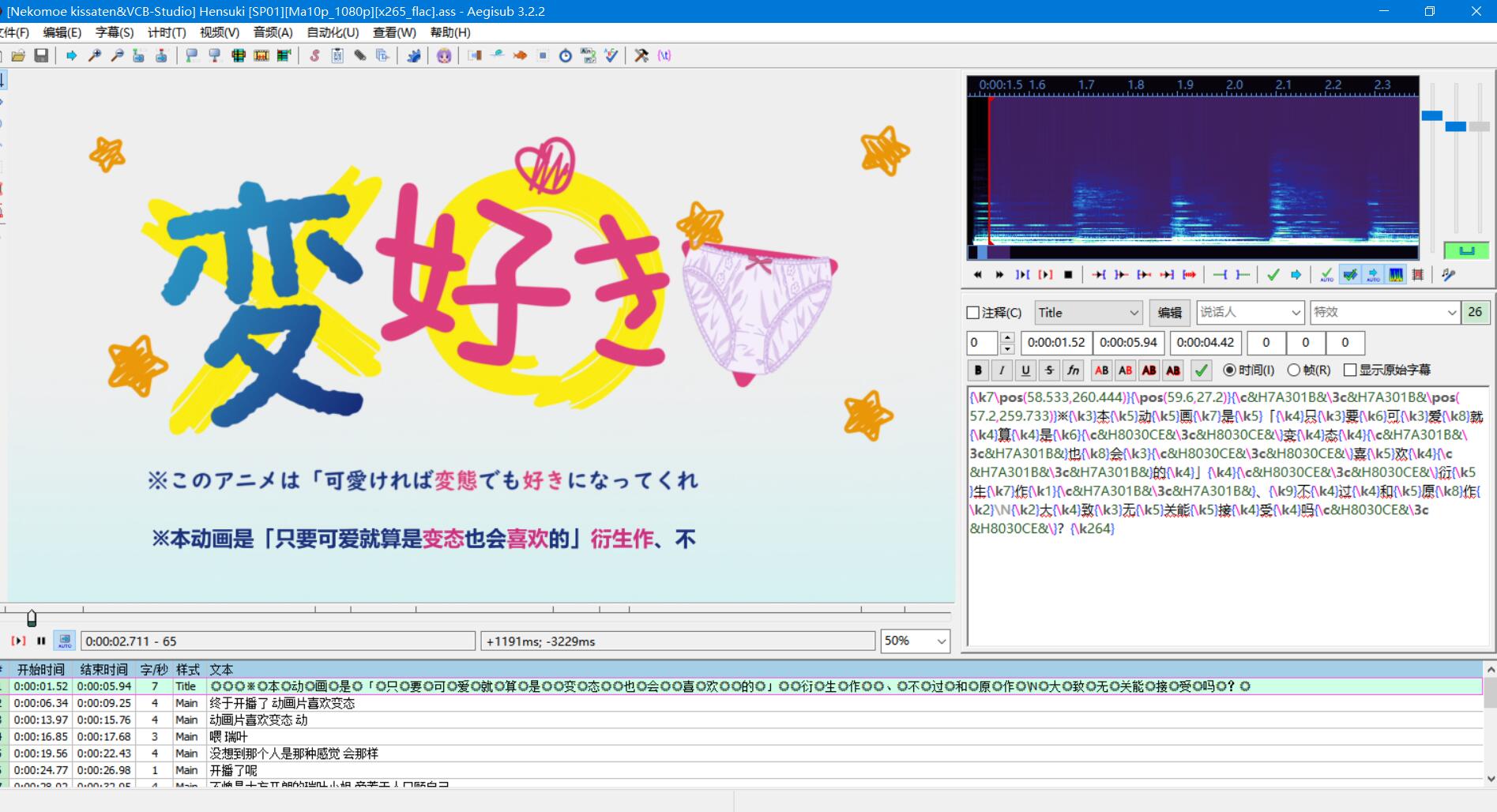Stop audio playback with the square button
Viewport: 1497px width, 812px height.
point(1068,275)
